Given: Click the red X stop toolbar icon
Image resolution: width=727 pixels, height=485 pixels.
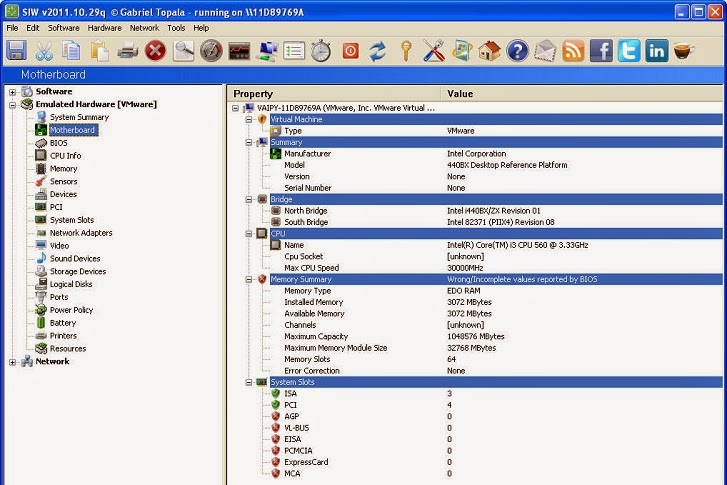Looking at the screenshot, I should [155, 51].
